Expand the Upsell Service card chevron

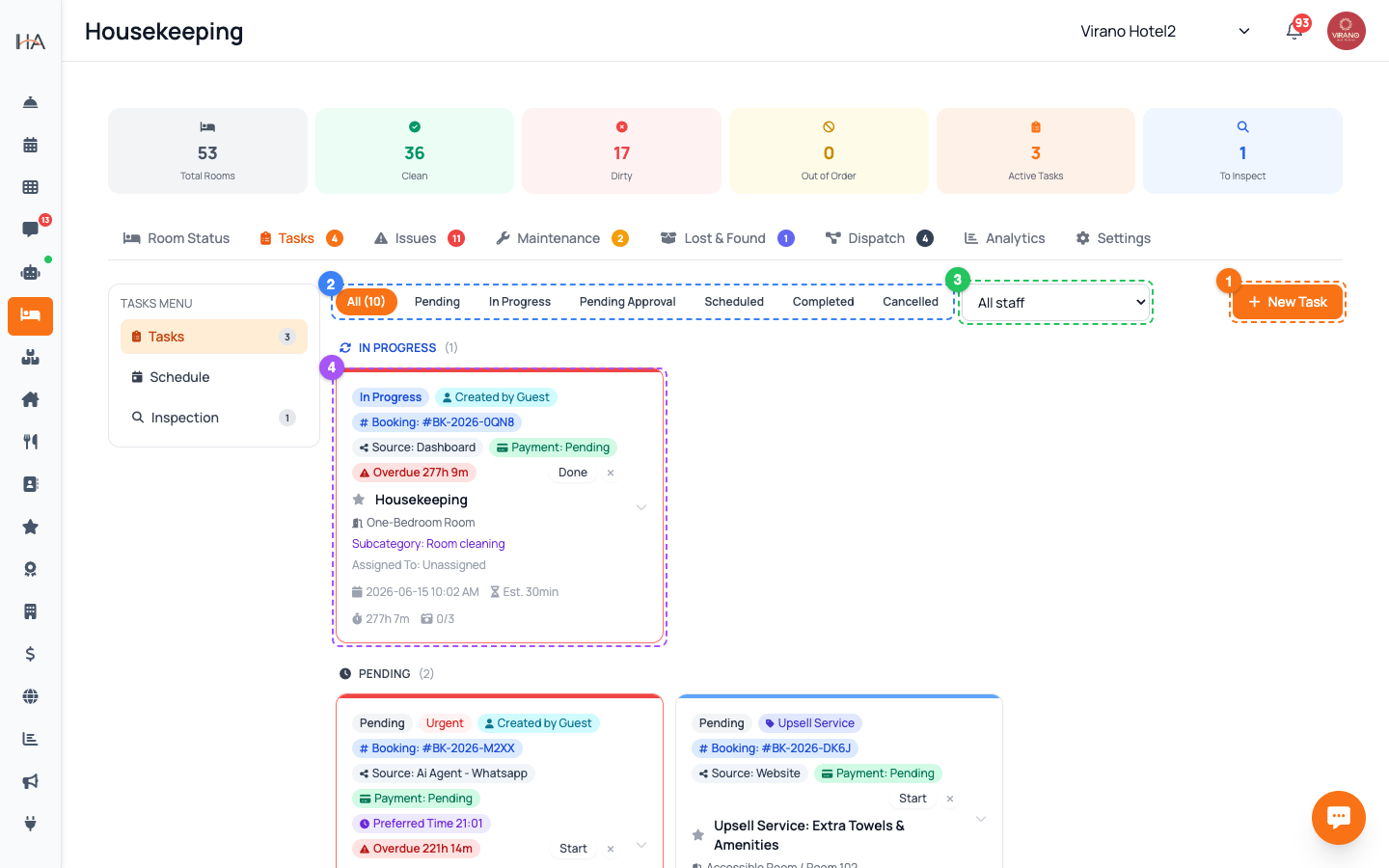[981, 819]
